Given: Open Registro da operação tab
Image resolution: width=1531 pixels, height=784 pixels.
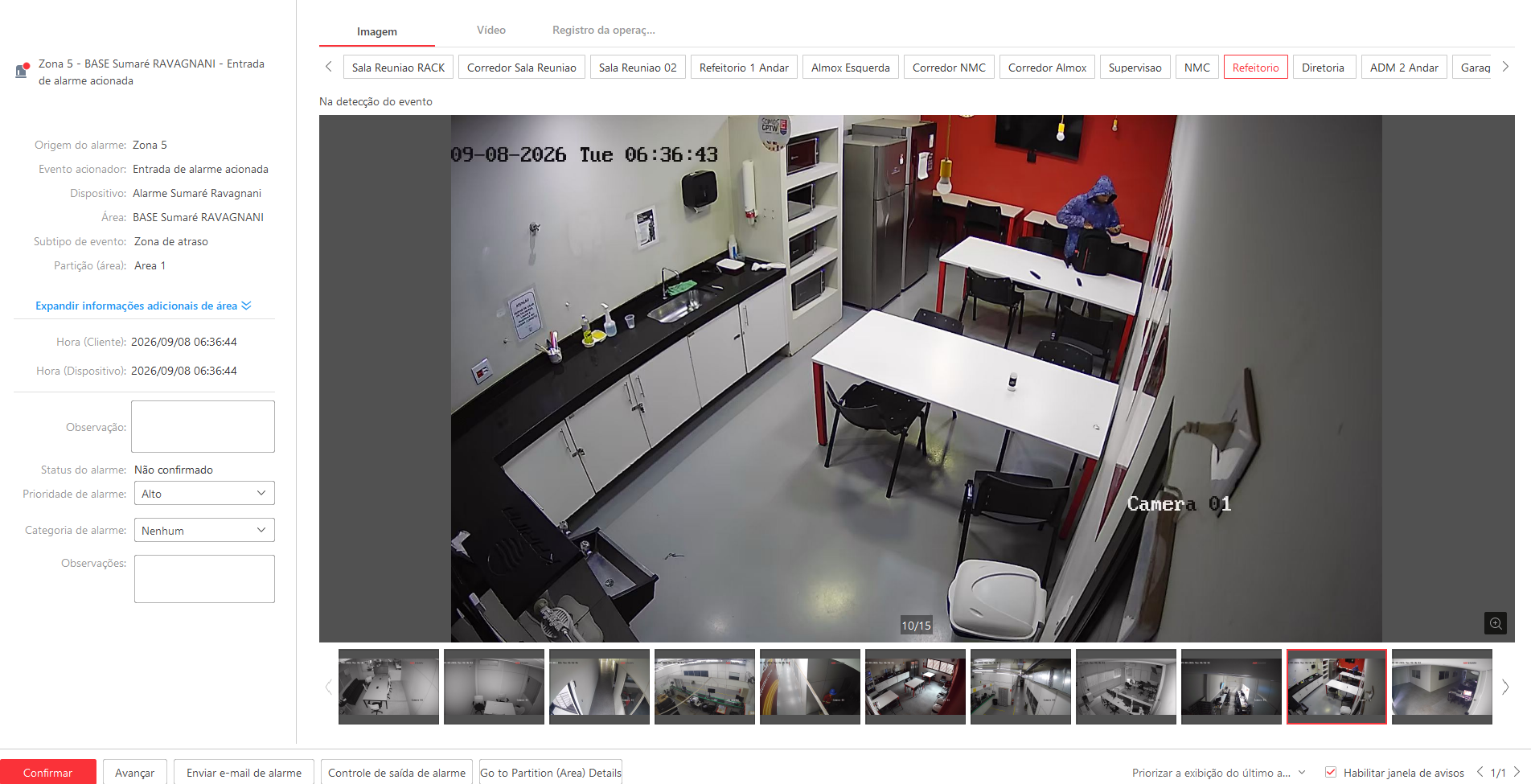Looking at the screenshot, I should (603, 31).
